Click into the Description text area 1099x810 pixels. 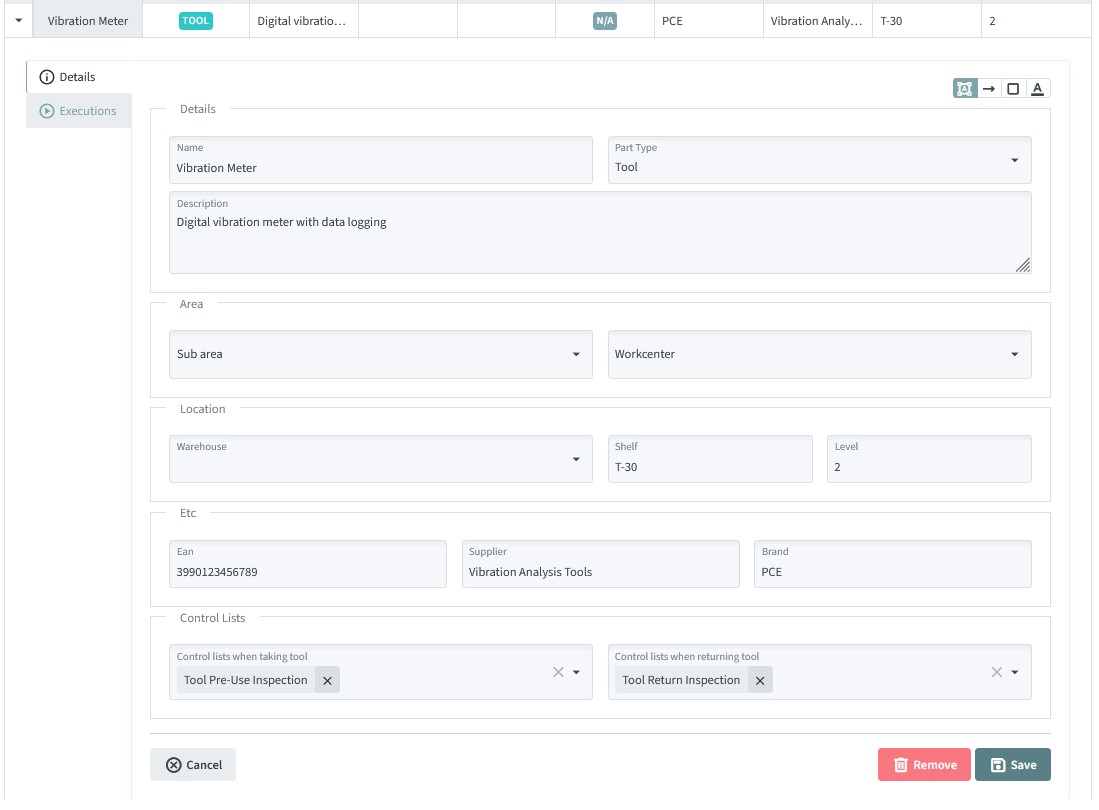tap(600, 240)
